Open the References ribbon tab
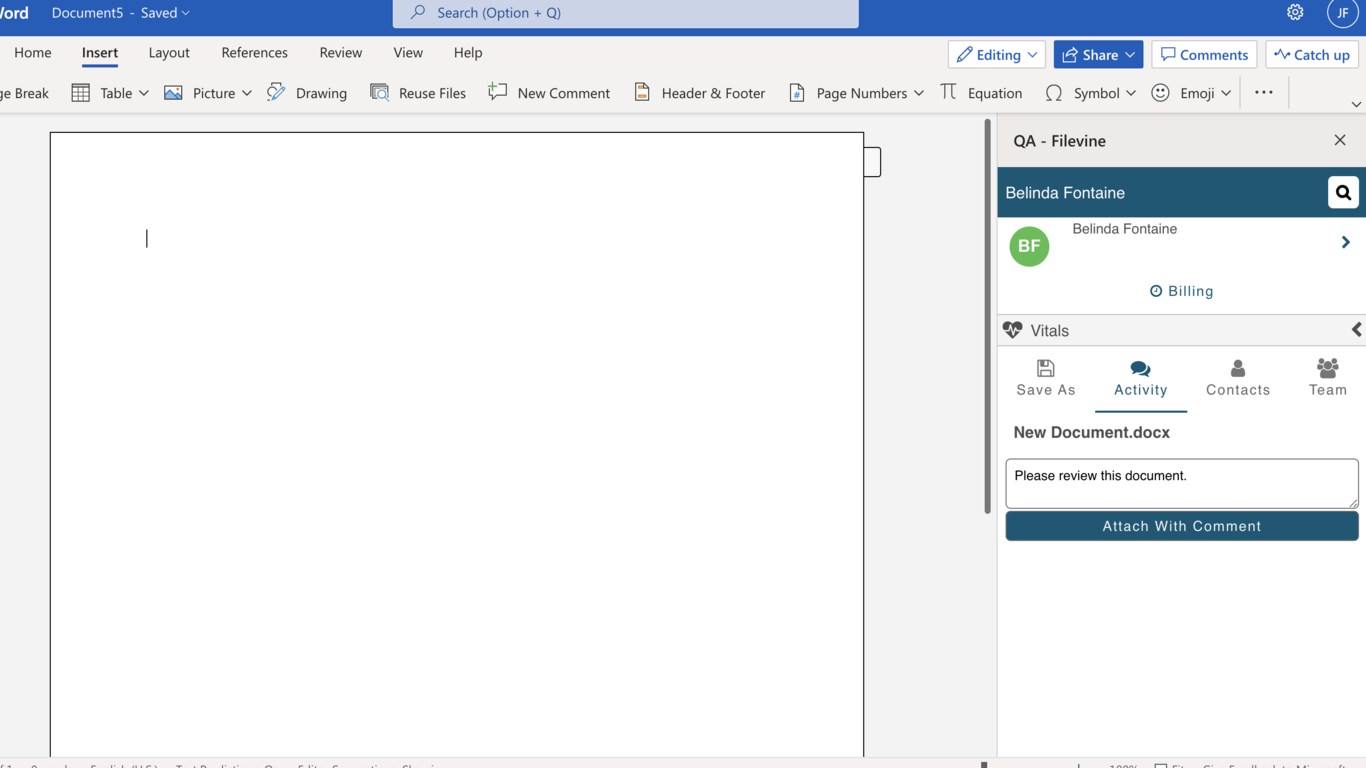Screen dimensions: 1366x768 [x=255, y=53]
